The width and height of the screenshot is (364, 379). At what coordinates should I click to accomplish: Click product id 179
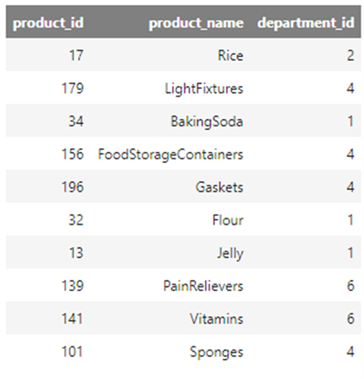72,89
